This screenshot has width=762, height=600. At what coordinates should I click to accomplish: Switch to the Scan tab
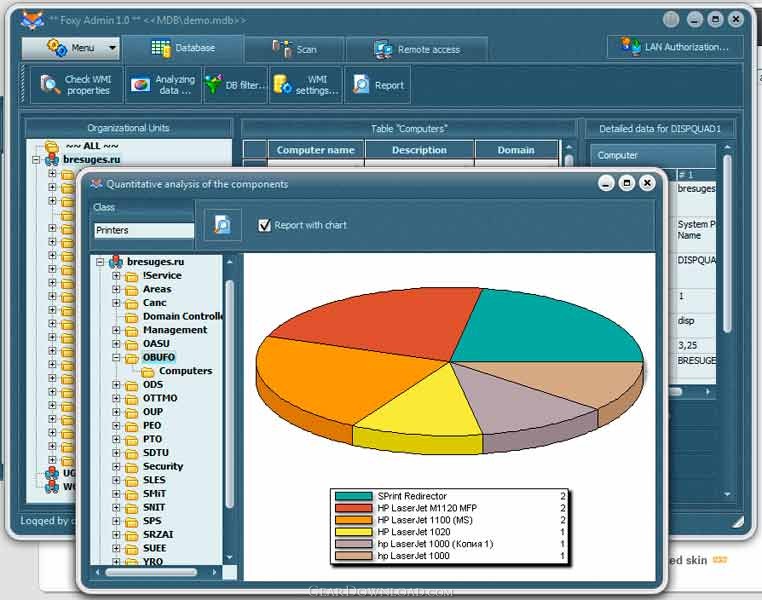[294, 49]
